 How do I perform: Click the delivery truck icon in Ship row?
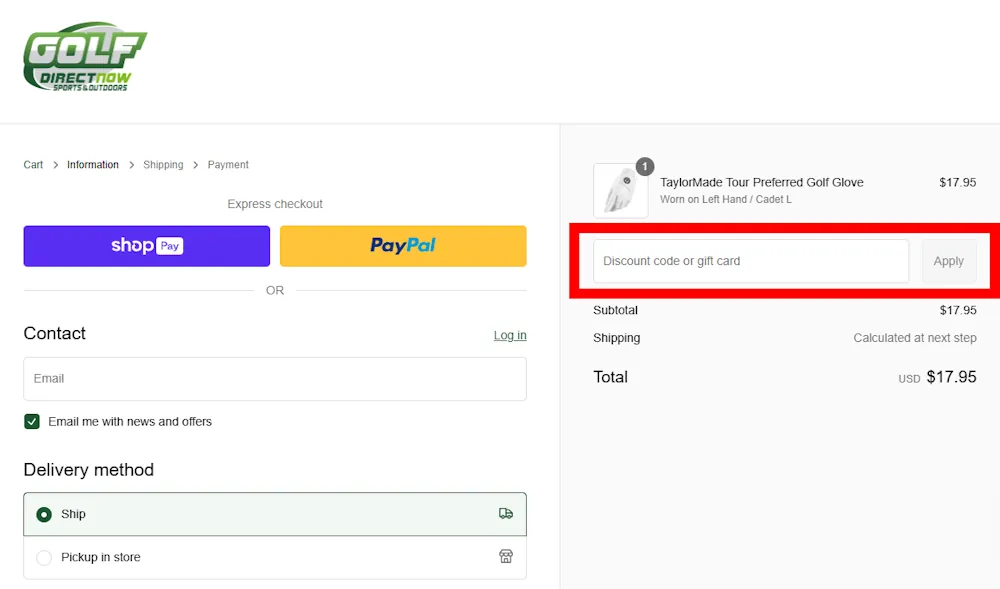(x=506, y=514)
